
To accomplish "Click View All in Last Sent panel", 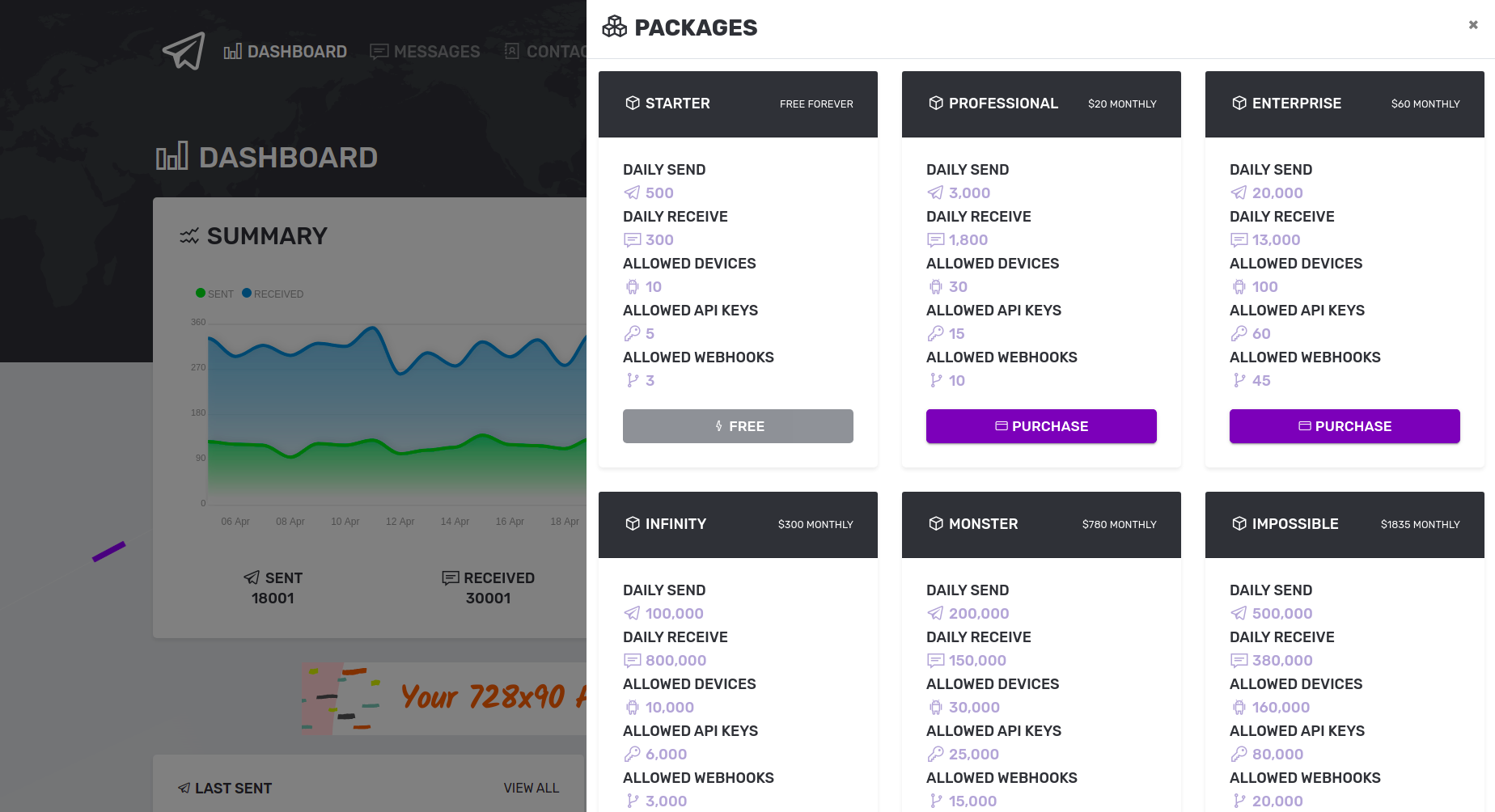I will pos(531,788).
